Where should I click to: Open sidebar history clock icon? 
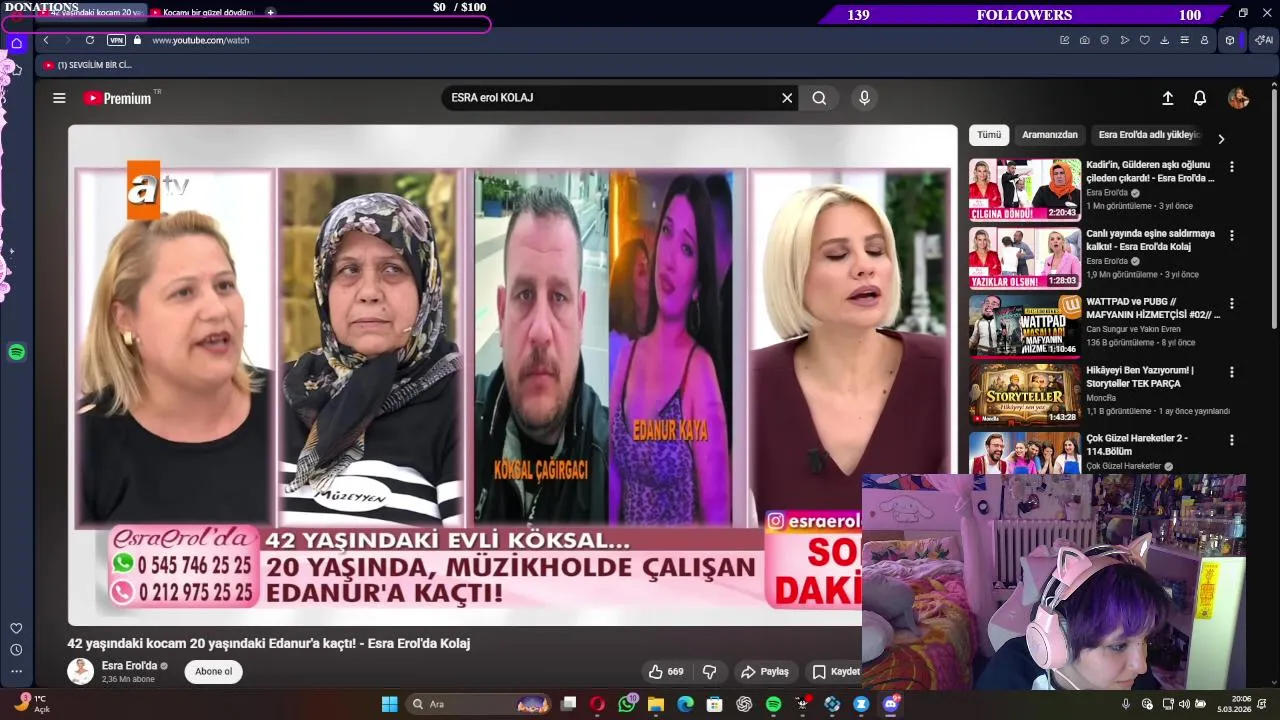tap(16, 650)
